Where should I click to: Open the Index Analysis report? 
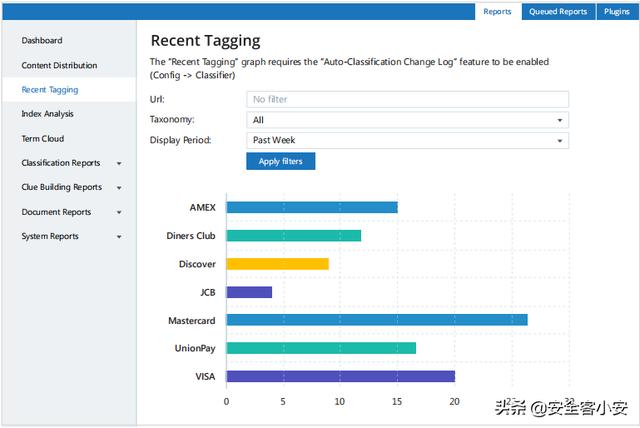click(x=47, y=114)
